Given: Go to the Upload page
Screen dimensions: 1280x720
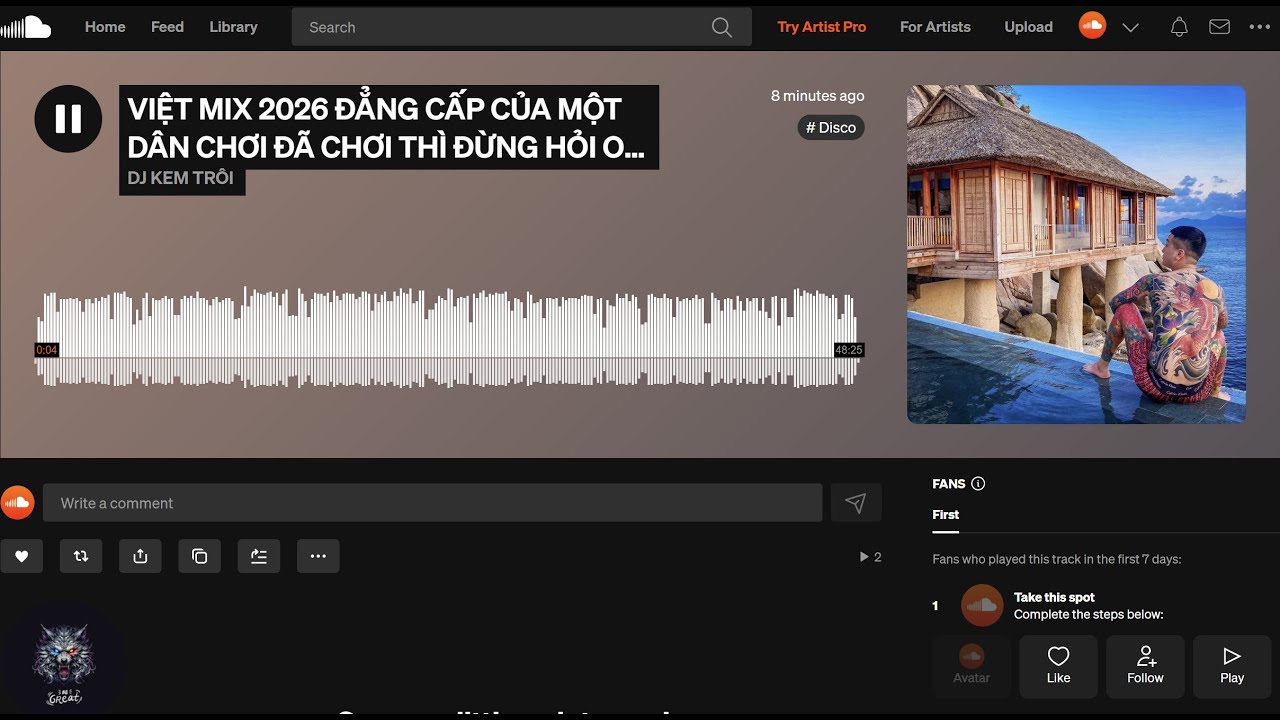Looking at the screenshot, I should [1028, 27].
